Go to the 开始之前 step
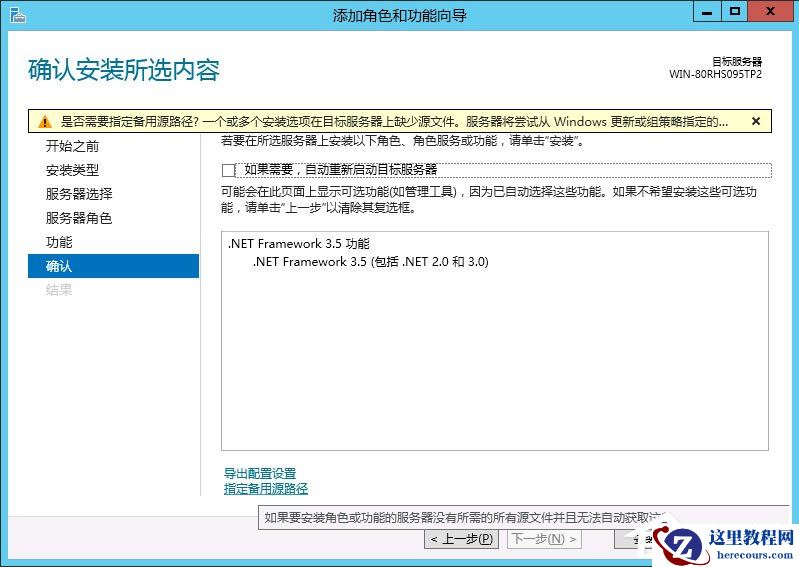Image resolution: width=799 pixels, height=567 pixels. 72,146
